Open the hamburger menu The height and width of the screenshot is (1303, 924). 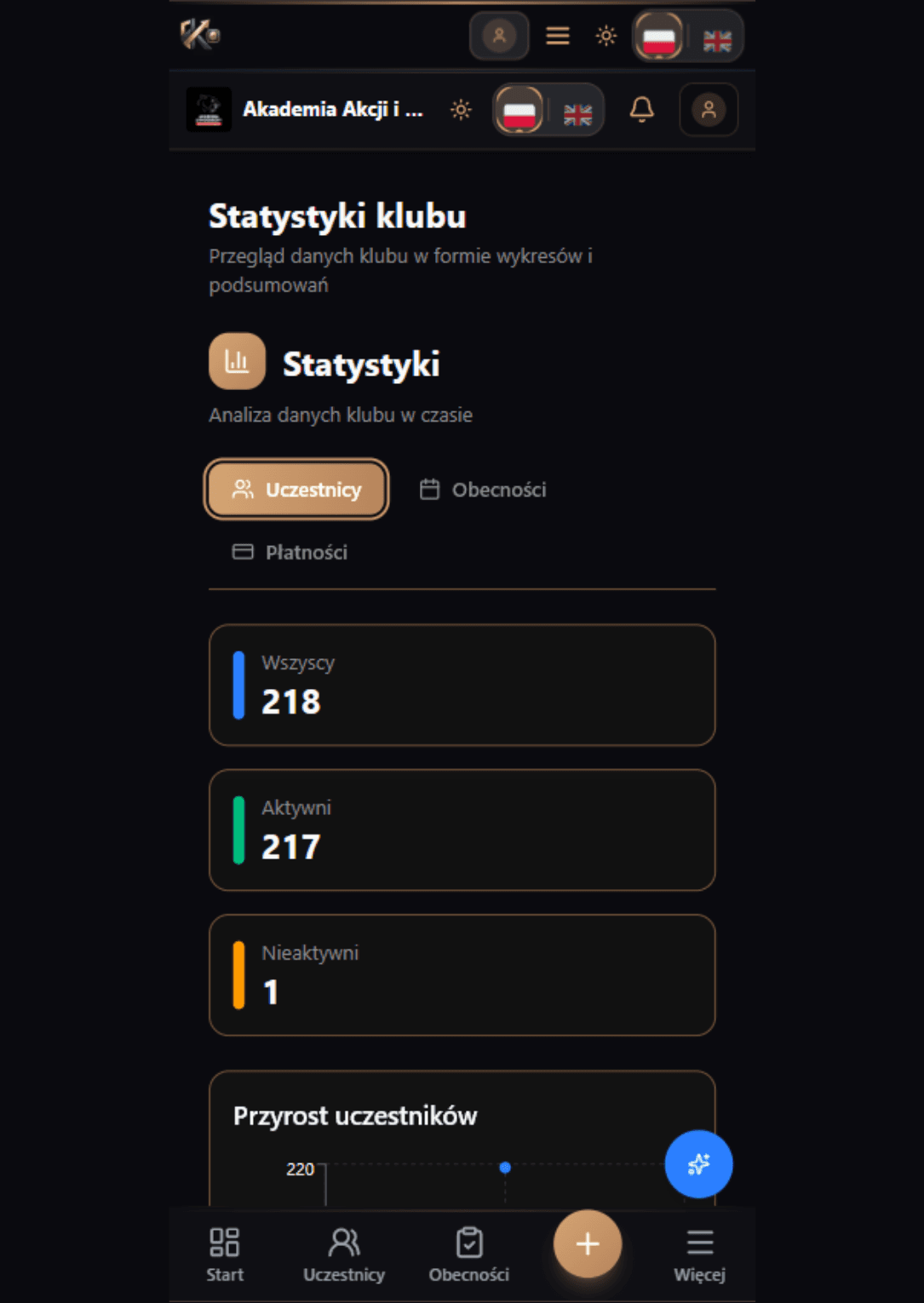coord(557,36)
